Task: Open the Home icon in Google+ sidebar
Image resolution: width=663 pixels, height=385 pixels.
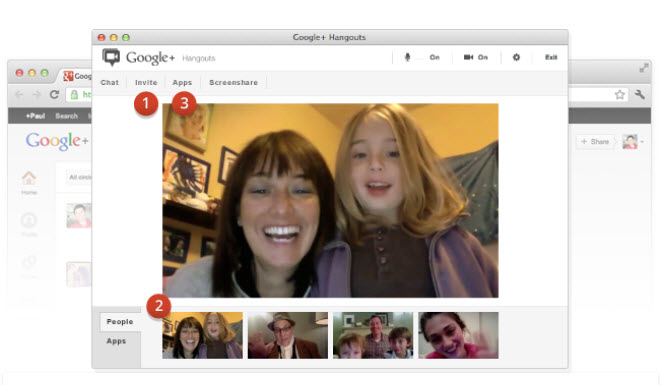Action: tap(29, 183)
